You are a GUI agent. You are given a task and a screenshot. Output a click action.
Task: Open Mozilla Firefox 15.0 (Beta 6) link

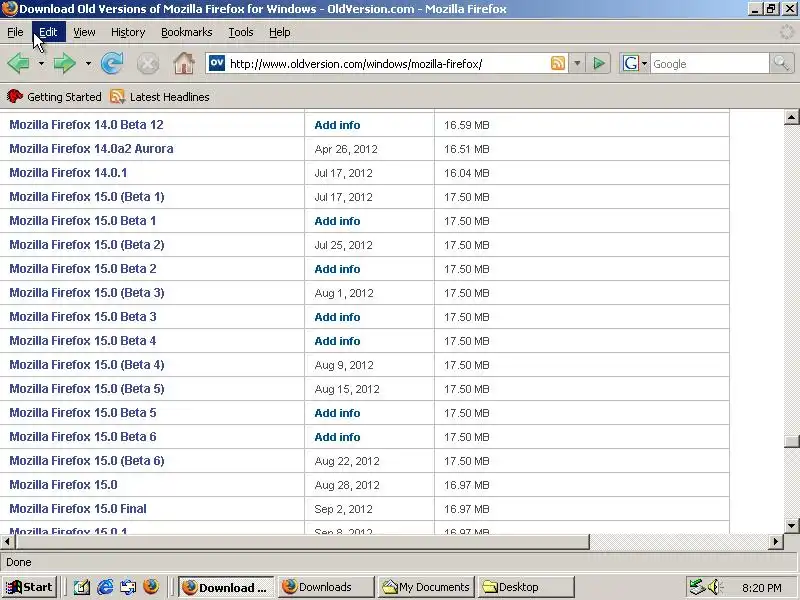[x=87, y=460]
